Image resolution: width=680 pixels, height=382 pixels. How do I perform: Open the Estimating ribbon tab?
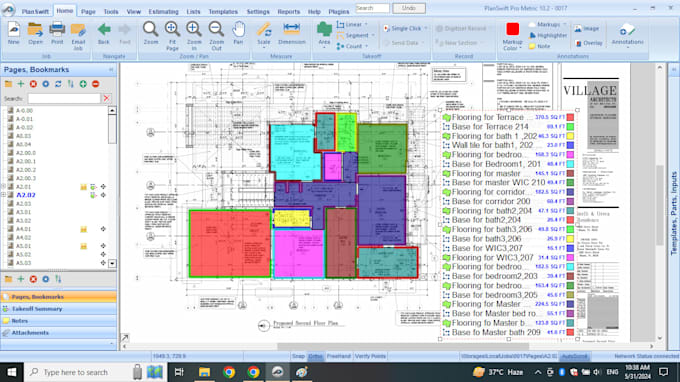[x=163, y=12]
